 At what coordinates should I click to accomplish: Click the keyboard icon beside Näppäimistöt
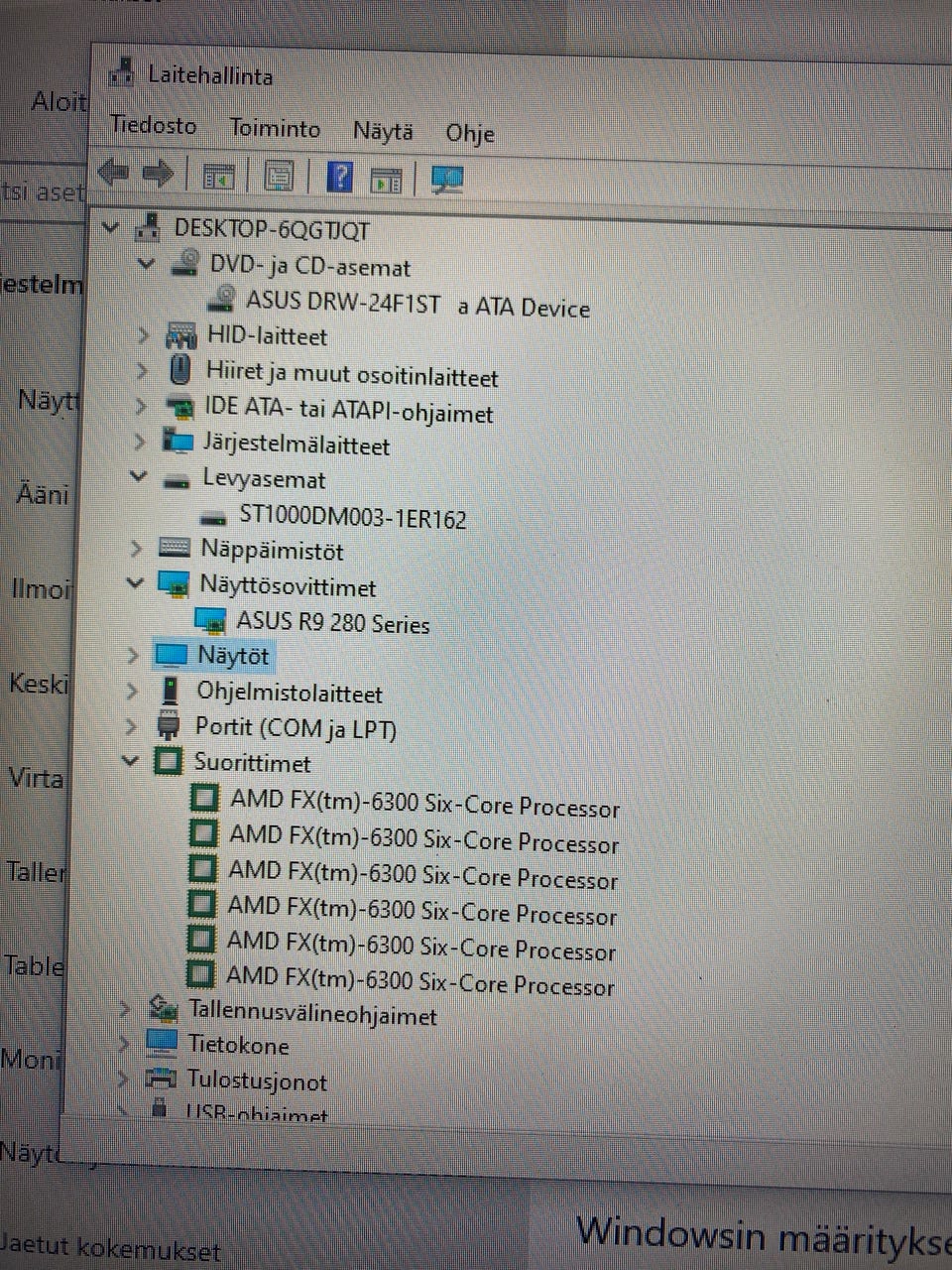pyautogui.click(x=175, y=547)
